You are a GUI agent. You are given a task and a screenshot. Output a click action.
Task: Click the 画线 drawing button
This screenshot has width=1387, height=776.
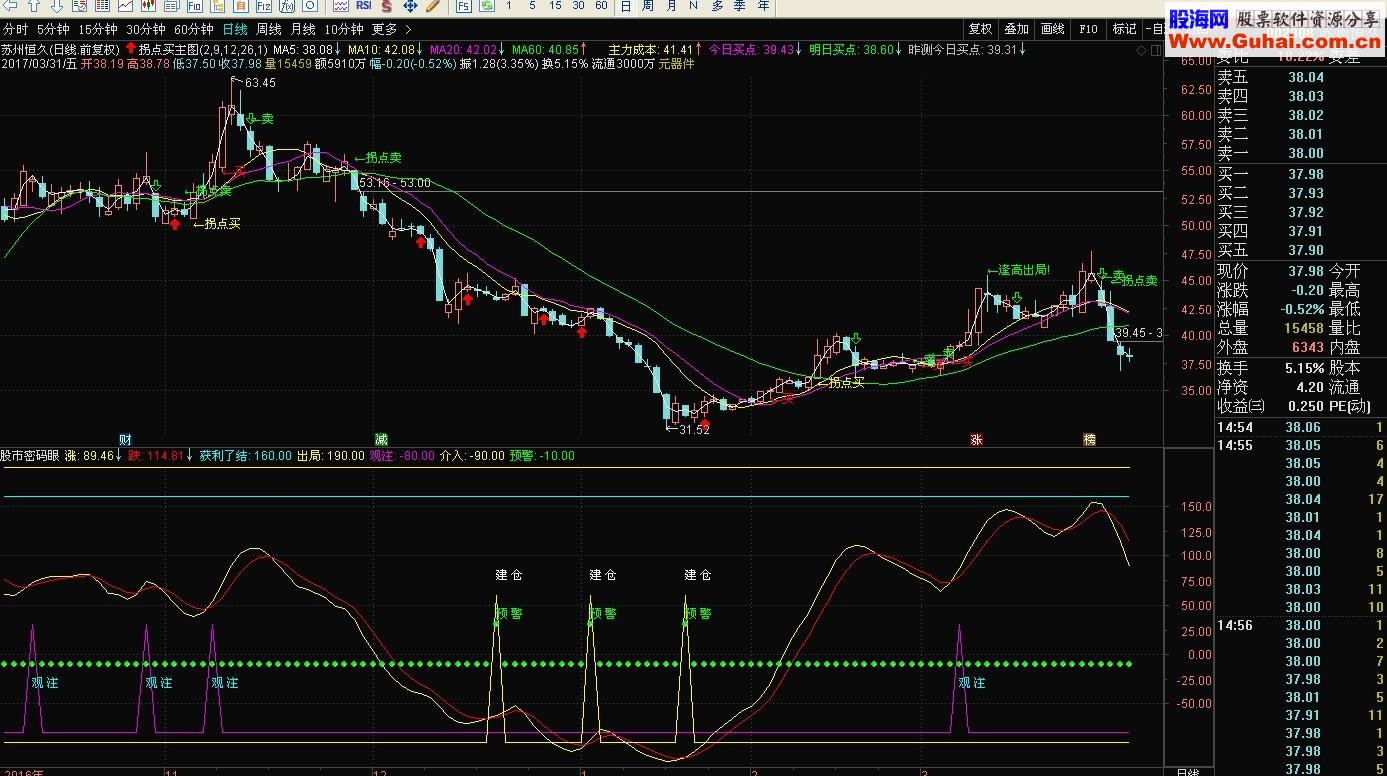point(1052,29)
